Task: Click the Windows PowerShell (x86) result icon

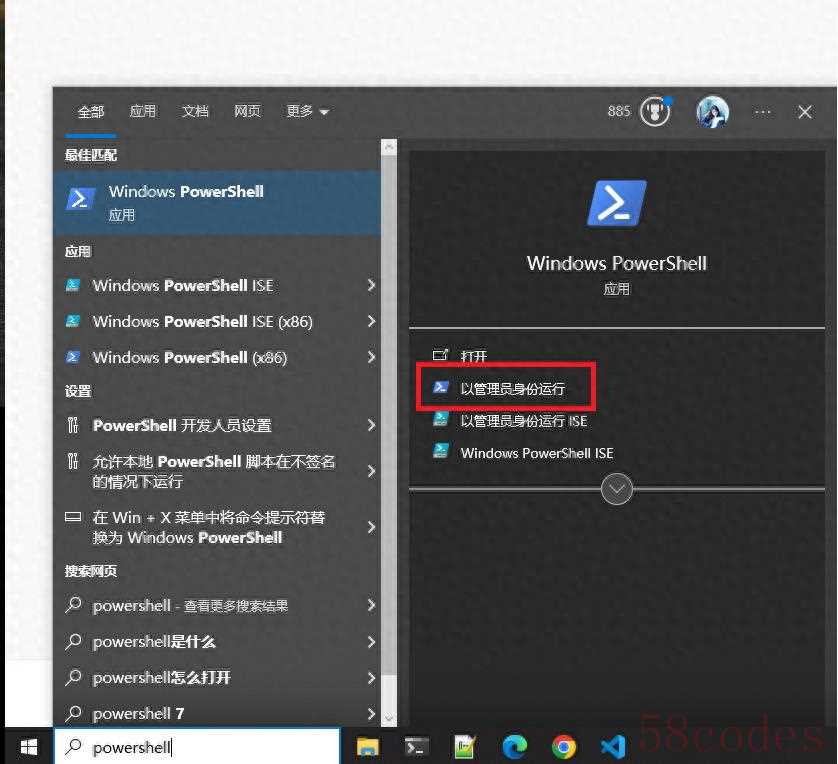Action: pos(73,357)
